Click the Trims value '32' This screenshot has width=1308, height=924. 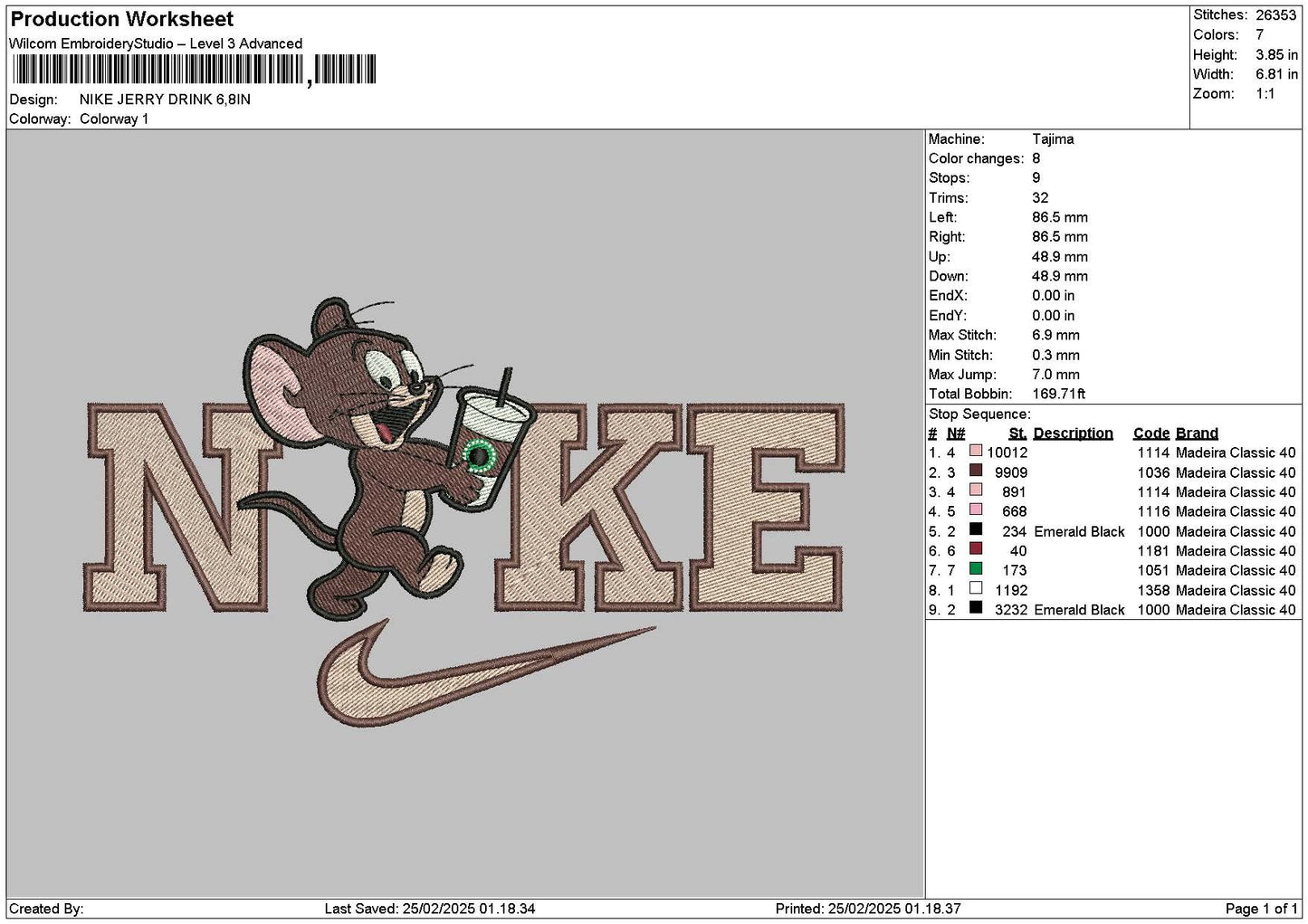click(1040, 198)
